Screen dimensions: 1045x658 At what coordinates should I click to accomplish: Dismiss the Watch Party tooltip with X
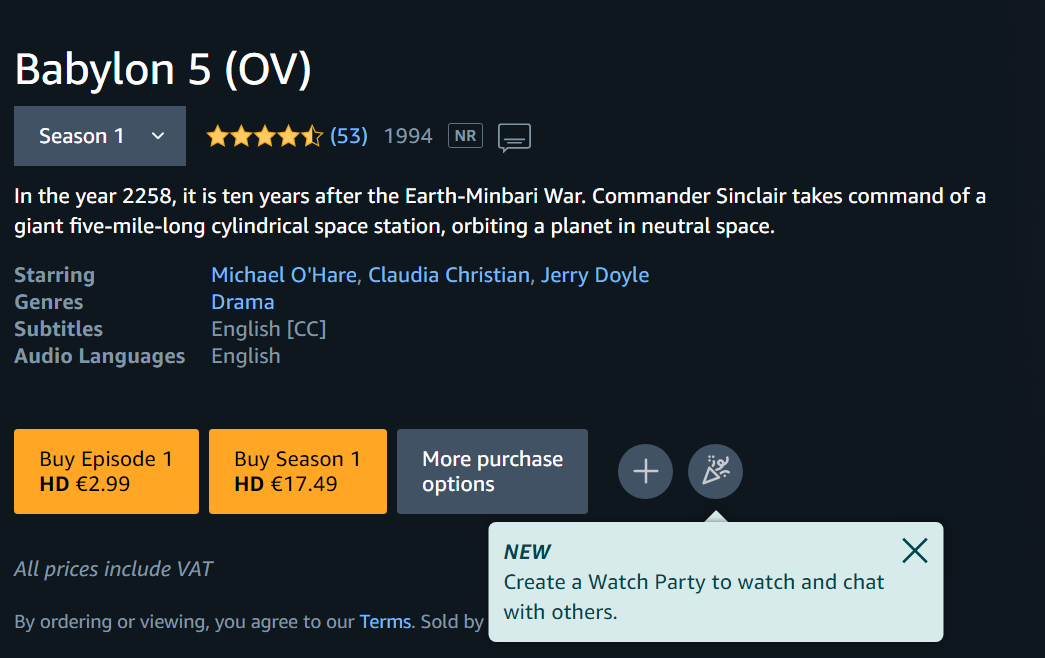coord(914,551)
